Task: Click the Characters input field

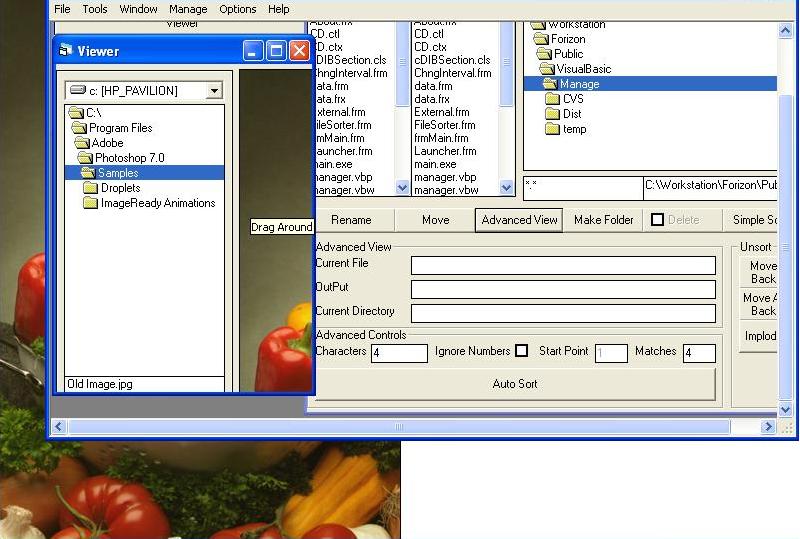Action: click(x=399, y=353)
